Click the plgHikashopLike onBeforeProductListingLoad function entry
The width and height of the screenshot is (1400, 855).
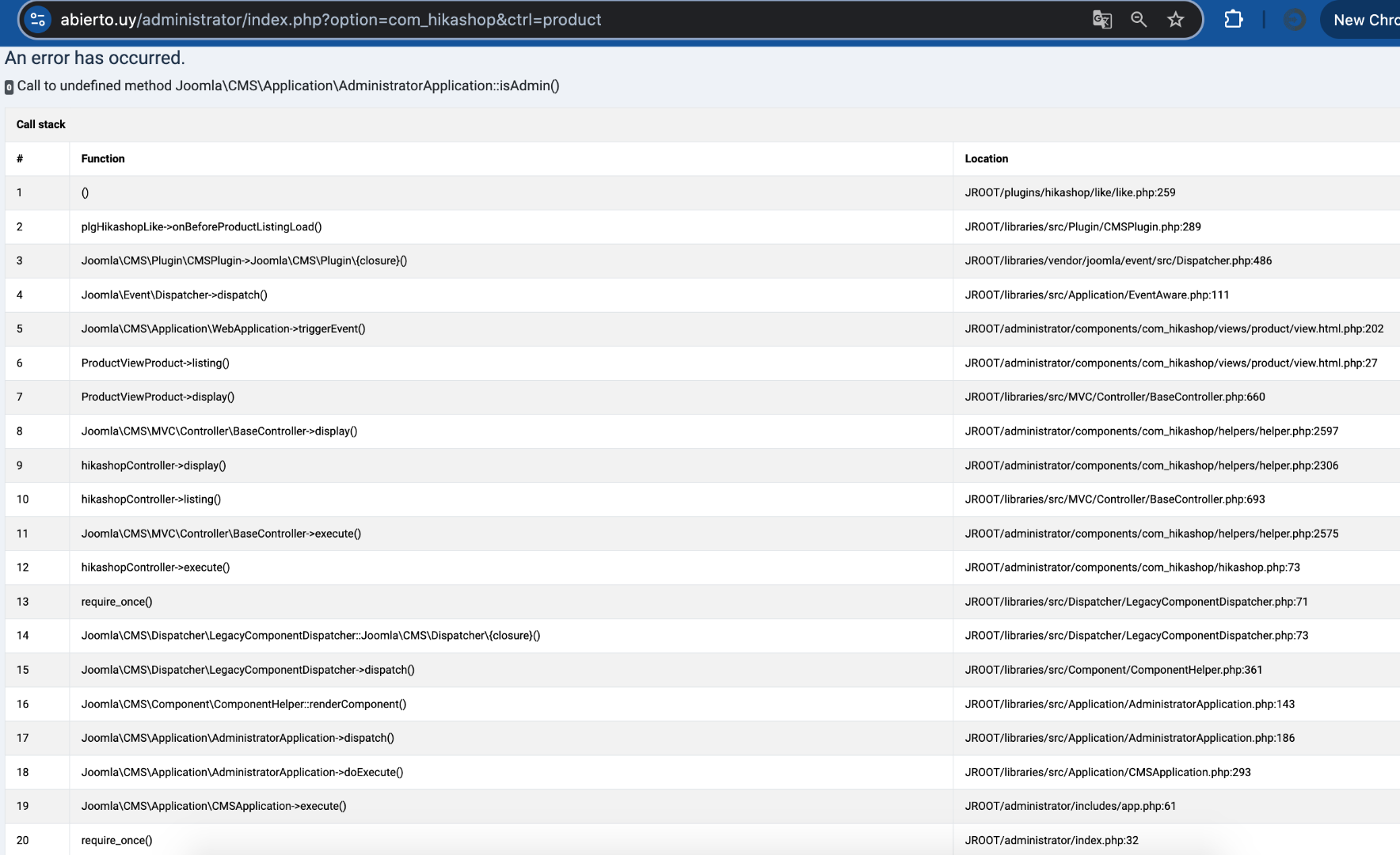tap(201, 226)
